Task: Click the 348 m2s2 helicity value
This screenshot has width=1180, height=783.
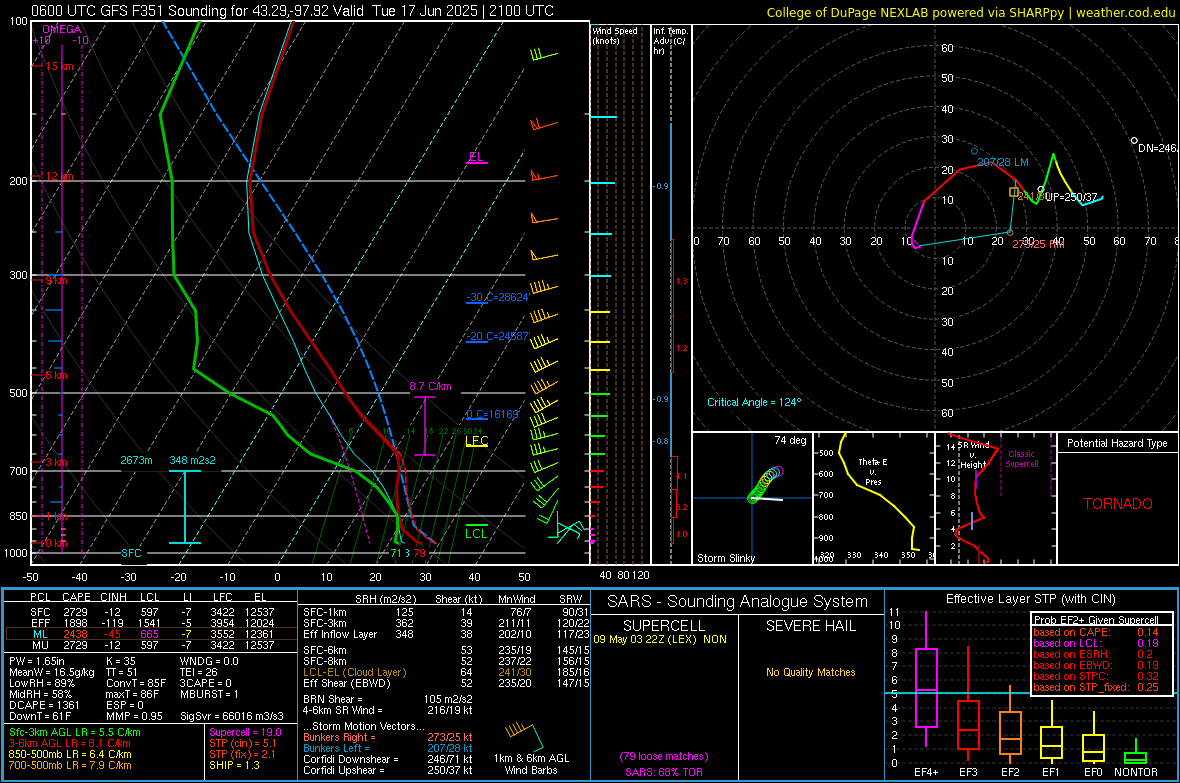Action: [x=192, y=460]
